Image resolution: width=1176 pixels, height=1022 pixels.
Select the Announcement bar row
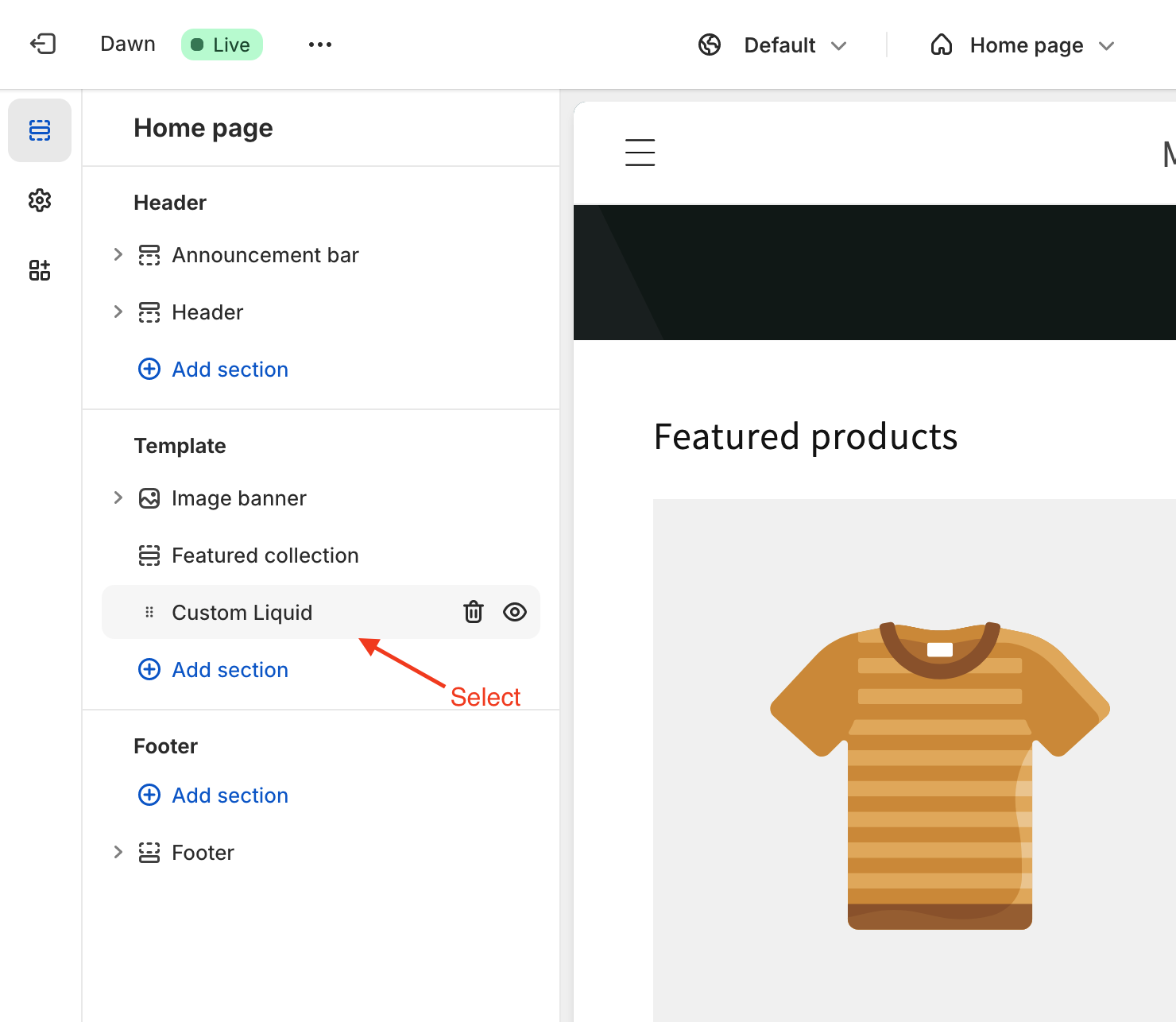tap(321, 255)
